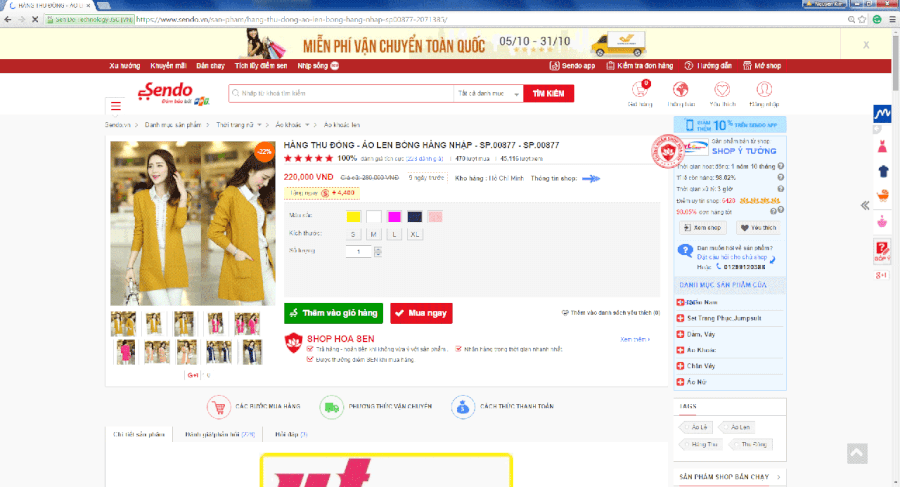Select size S option
This screenshot has height=487, width=900.
coord(353,234)
